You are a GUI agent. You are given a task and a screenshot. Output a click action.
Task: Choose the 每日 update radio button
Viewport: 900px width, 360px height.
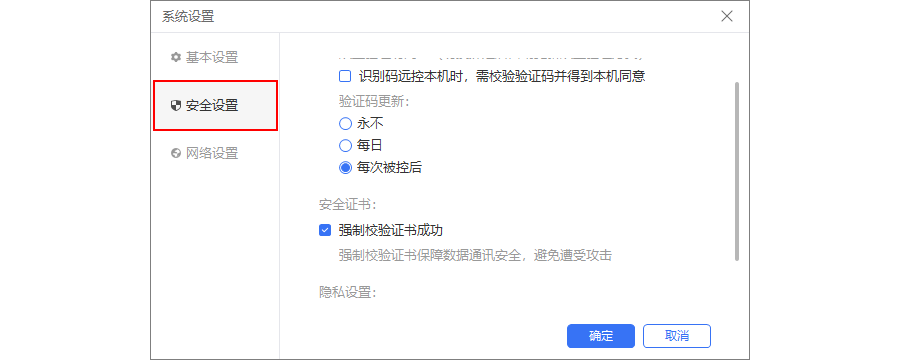pos(345,145)
